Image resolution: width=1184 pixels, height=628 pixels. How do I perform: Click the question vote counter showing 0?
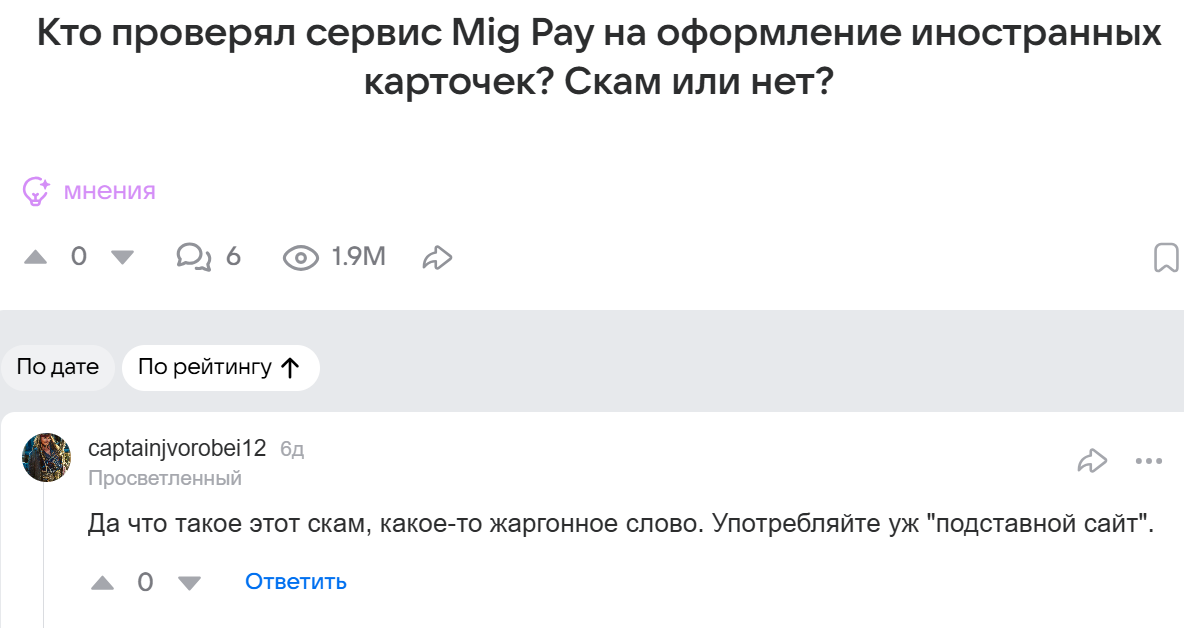point(79,257)
